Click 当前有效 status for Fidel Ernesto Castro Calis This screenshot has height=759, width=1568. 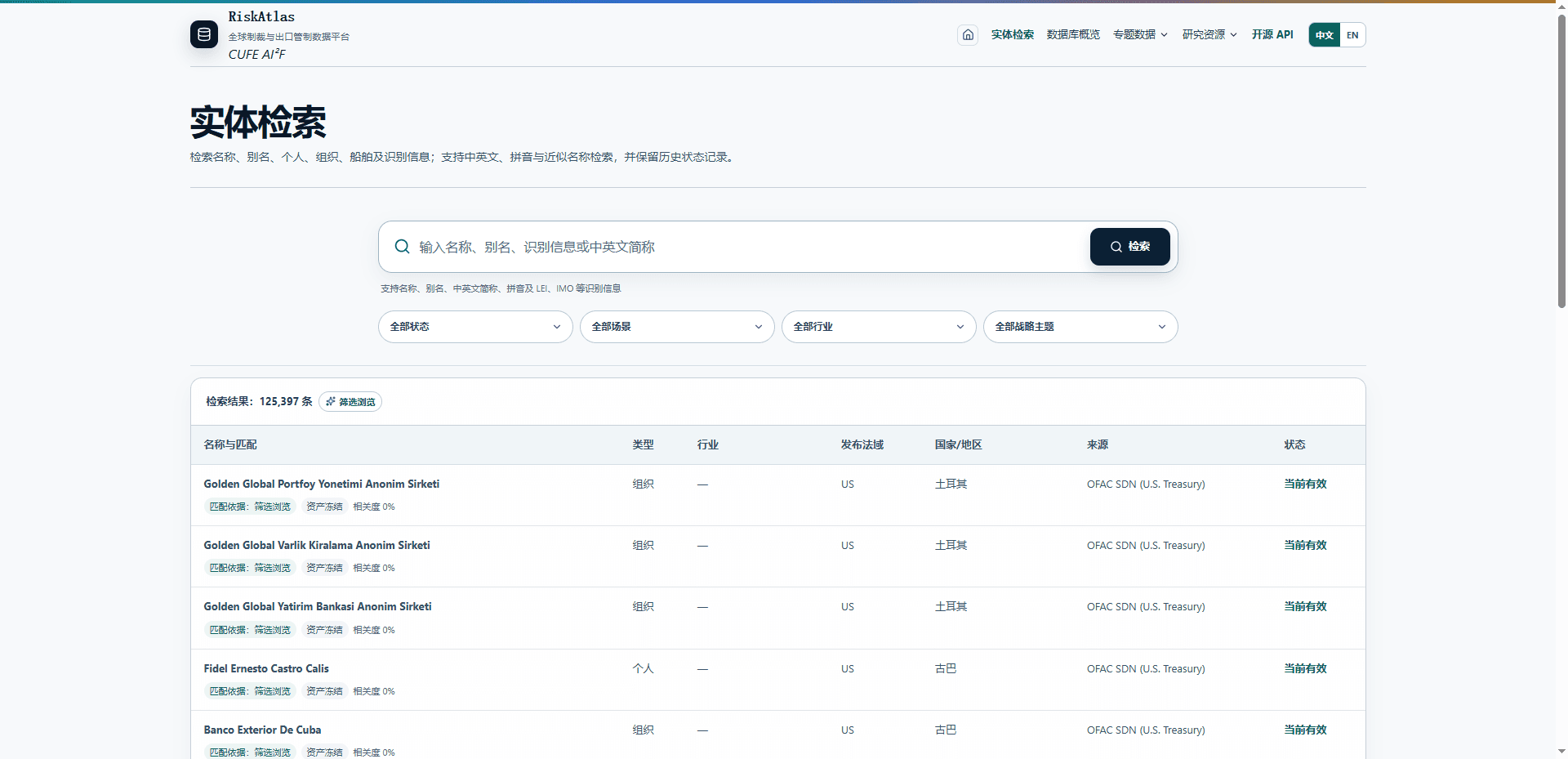(x=1305, y=668)
